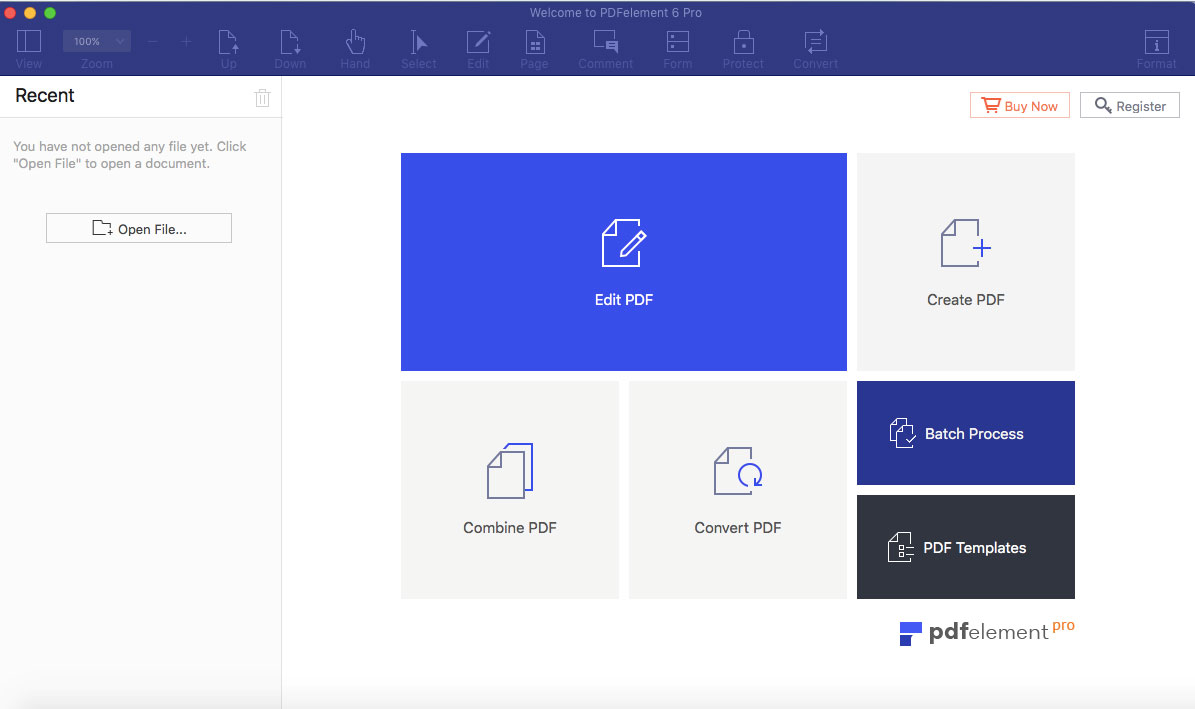Select the Edit PDF tile
The height and width of the screenshot is (709, 1195).
click(623, 261)
